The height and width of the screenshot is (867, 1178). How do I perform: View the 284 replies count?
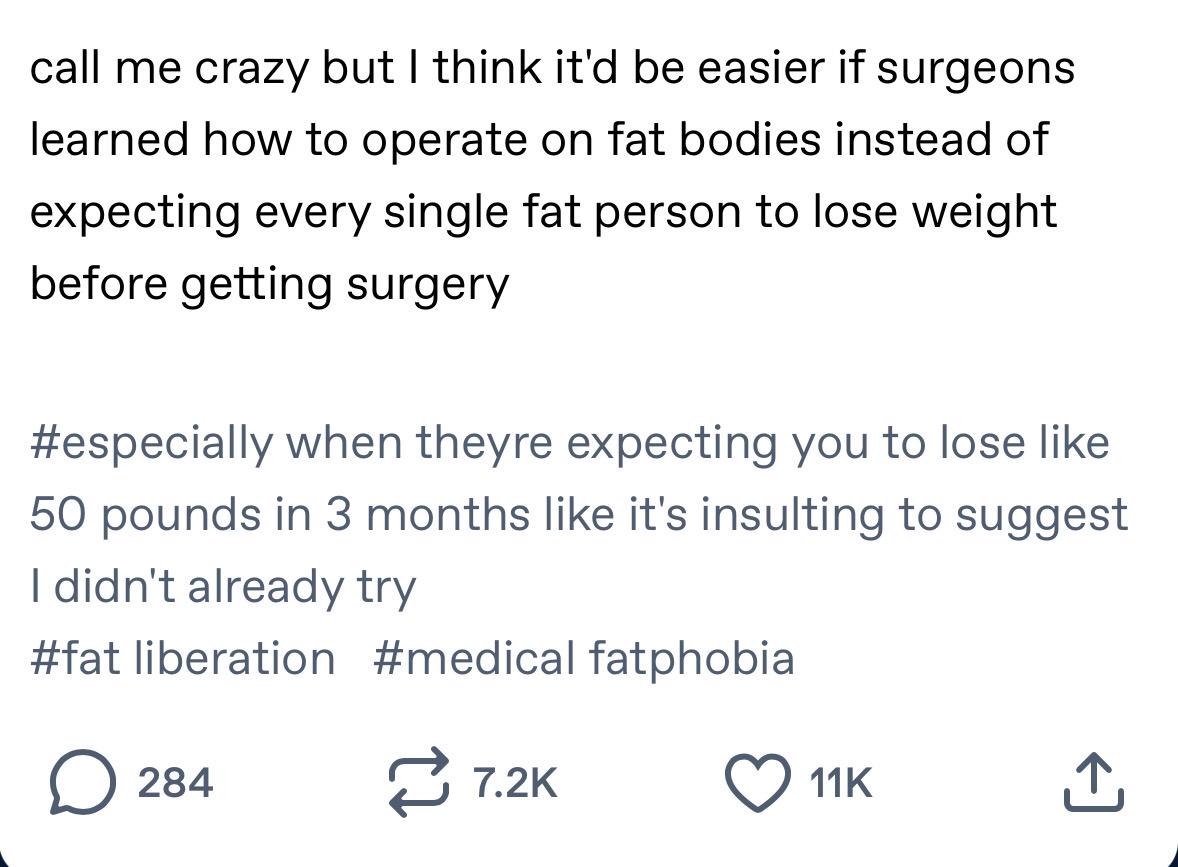175,783
